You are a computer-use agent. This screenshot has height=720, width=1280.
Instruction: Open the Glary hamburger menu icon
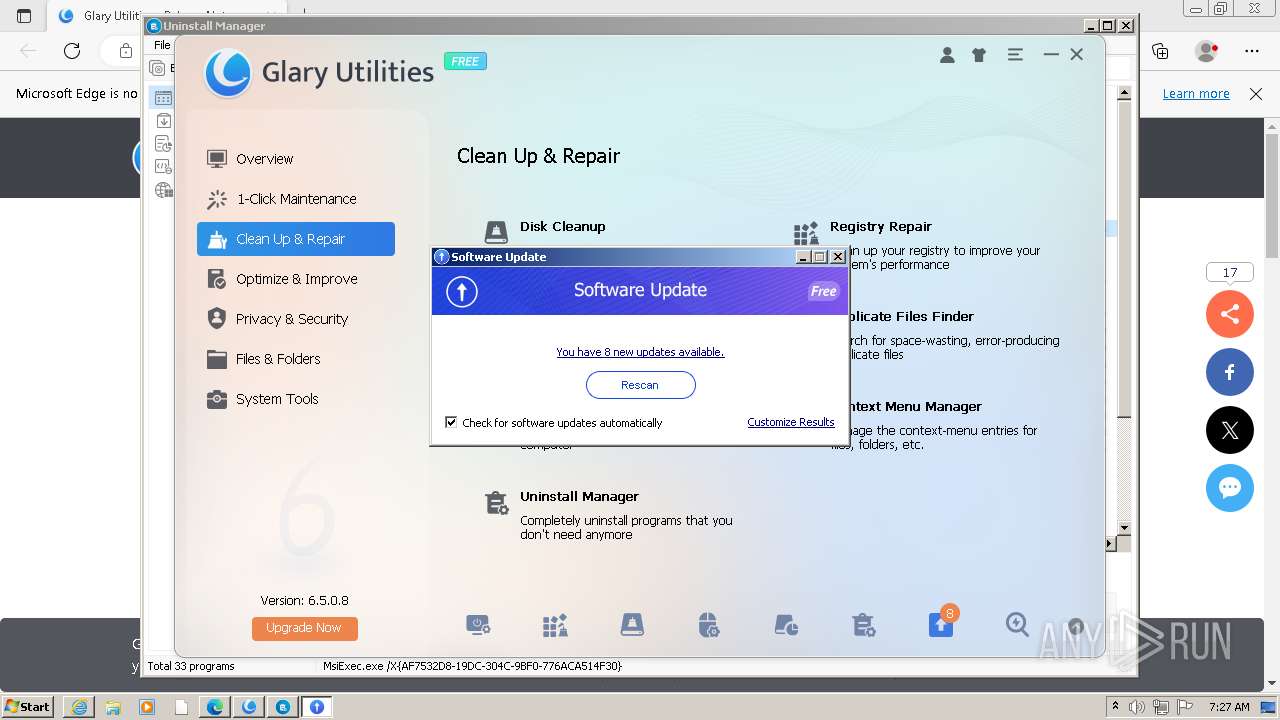(1015, 55)
